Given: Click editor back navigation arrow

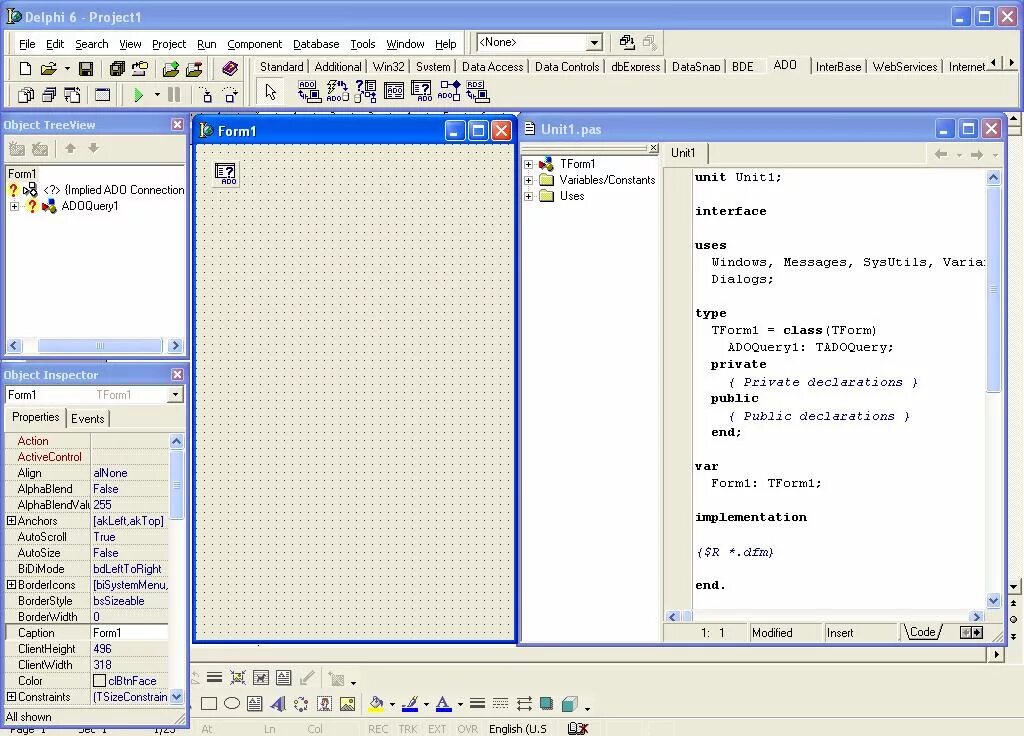Looking at the screenshot, I should [x=940, y=154].
